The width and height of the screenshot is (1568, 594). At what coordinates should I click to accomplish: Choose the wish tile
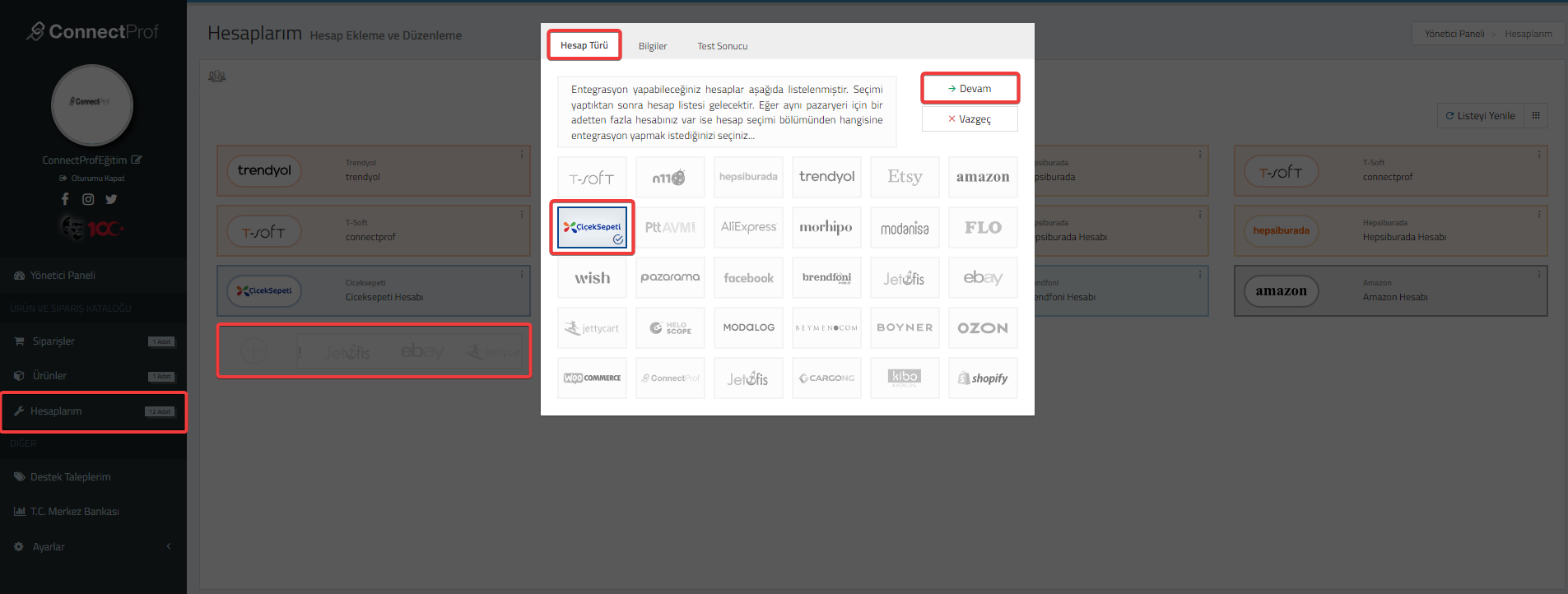point(592,278)
